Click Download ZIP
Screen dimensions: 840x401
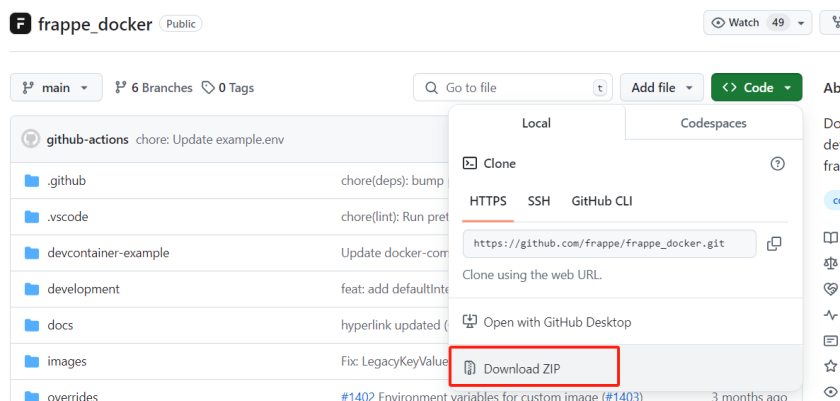coord(521,368)
